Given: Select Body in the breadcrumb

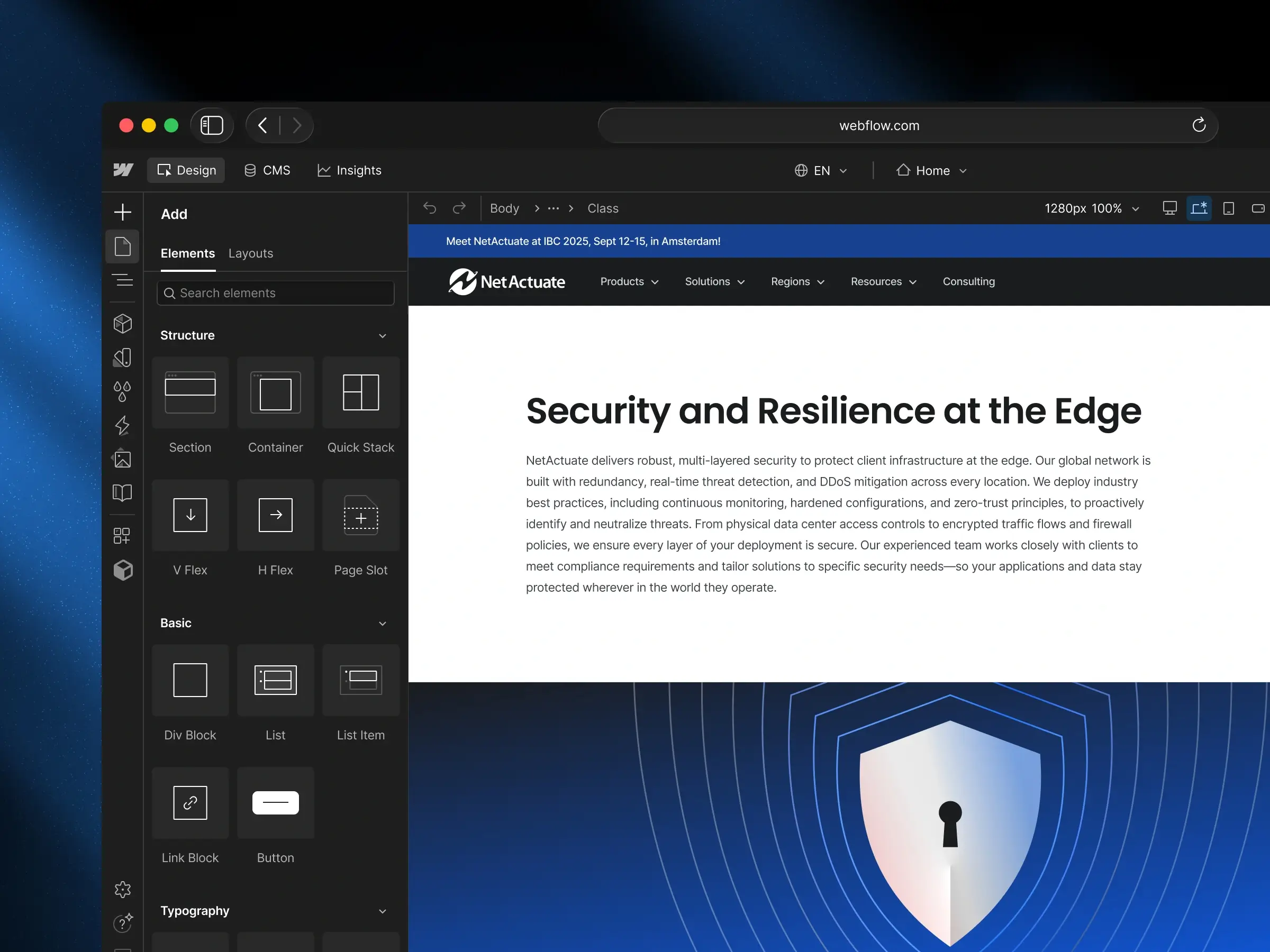Looking at the screenshot, I should 504,208.
